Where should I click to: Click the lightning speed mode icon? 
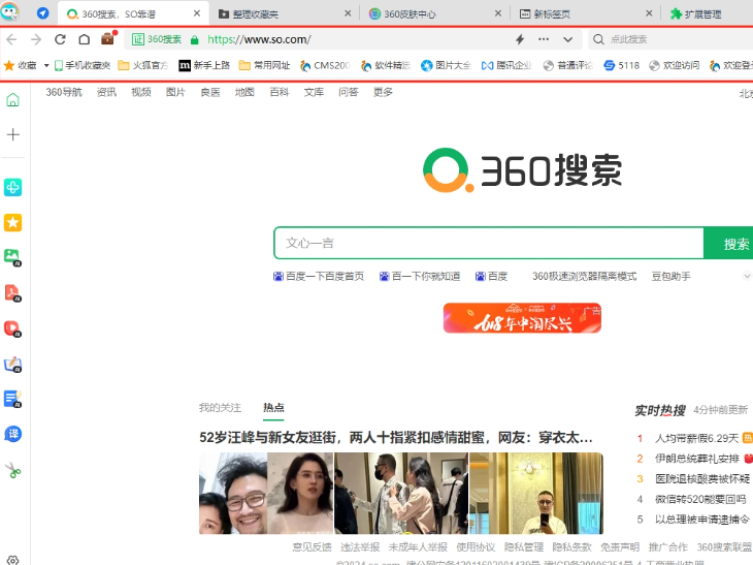520,39
